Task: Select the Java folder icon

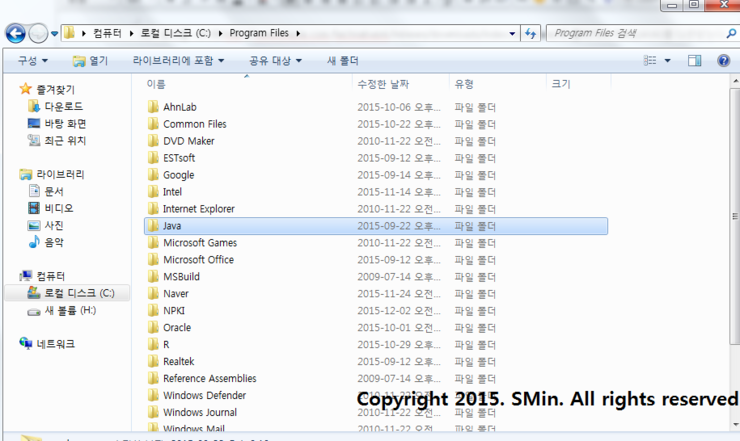Action: pyautogui.click(x=153, y=226)
